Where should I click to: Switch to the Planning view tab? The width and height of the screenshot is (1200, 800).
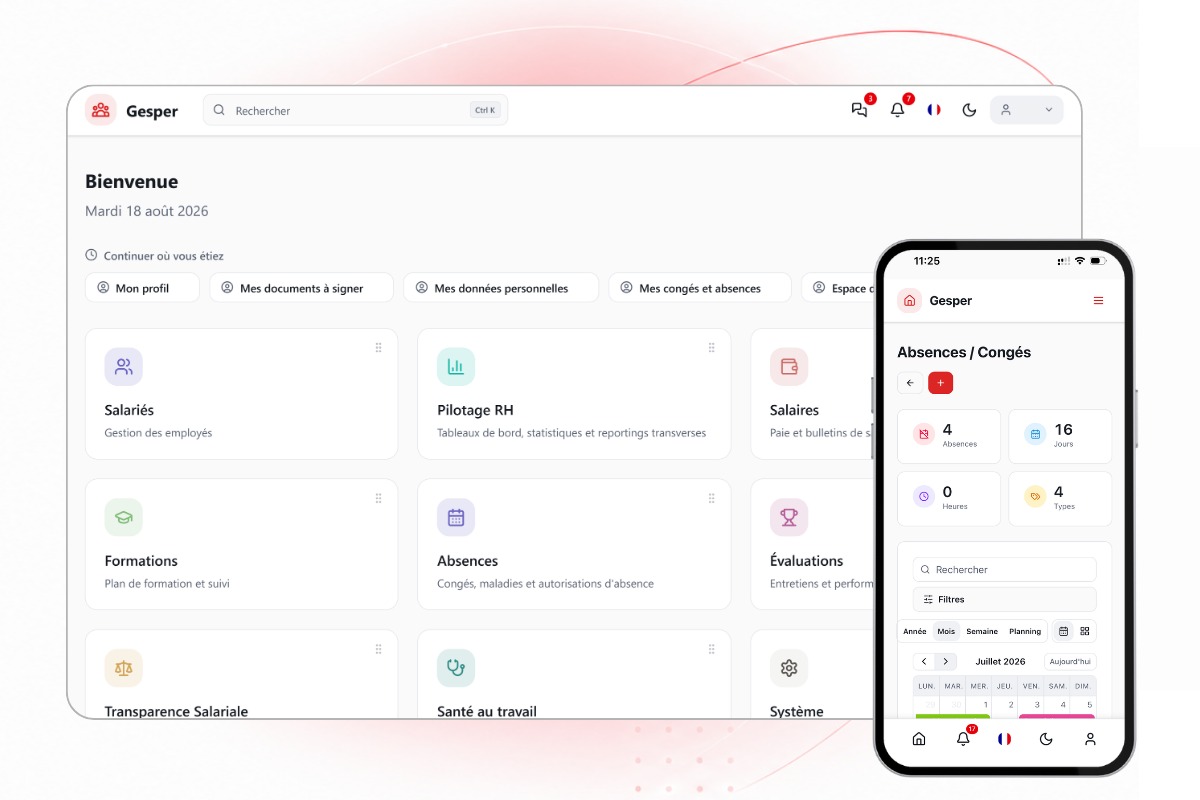[x=1025, y=631]
